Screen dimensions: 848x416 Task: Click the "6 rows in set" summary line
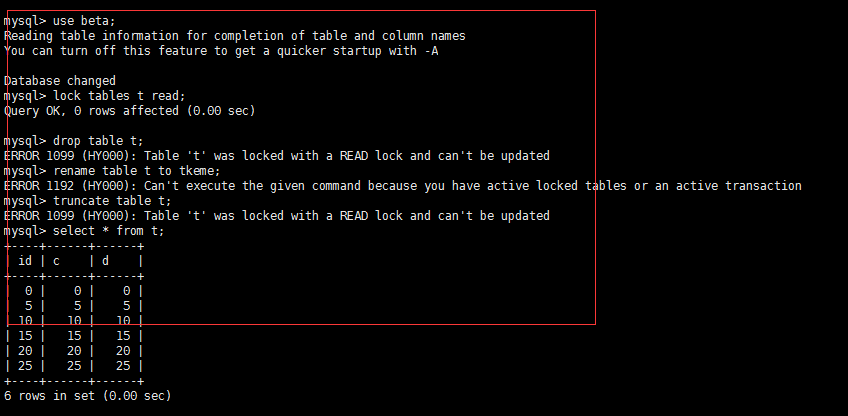88,396
